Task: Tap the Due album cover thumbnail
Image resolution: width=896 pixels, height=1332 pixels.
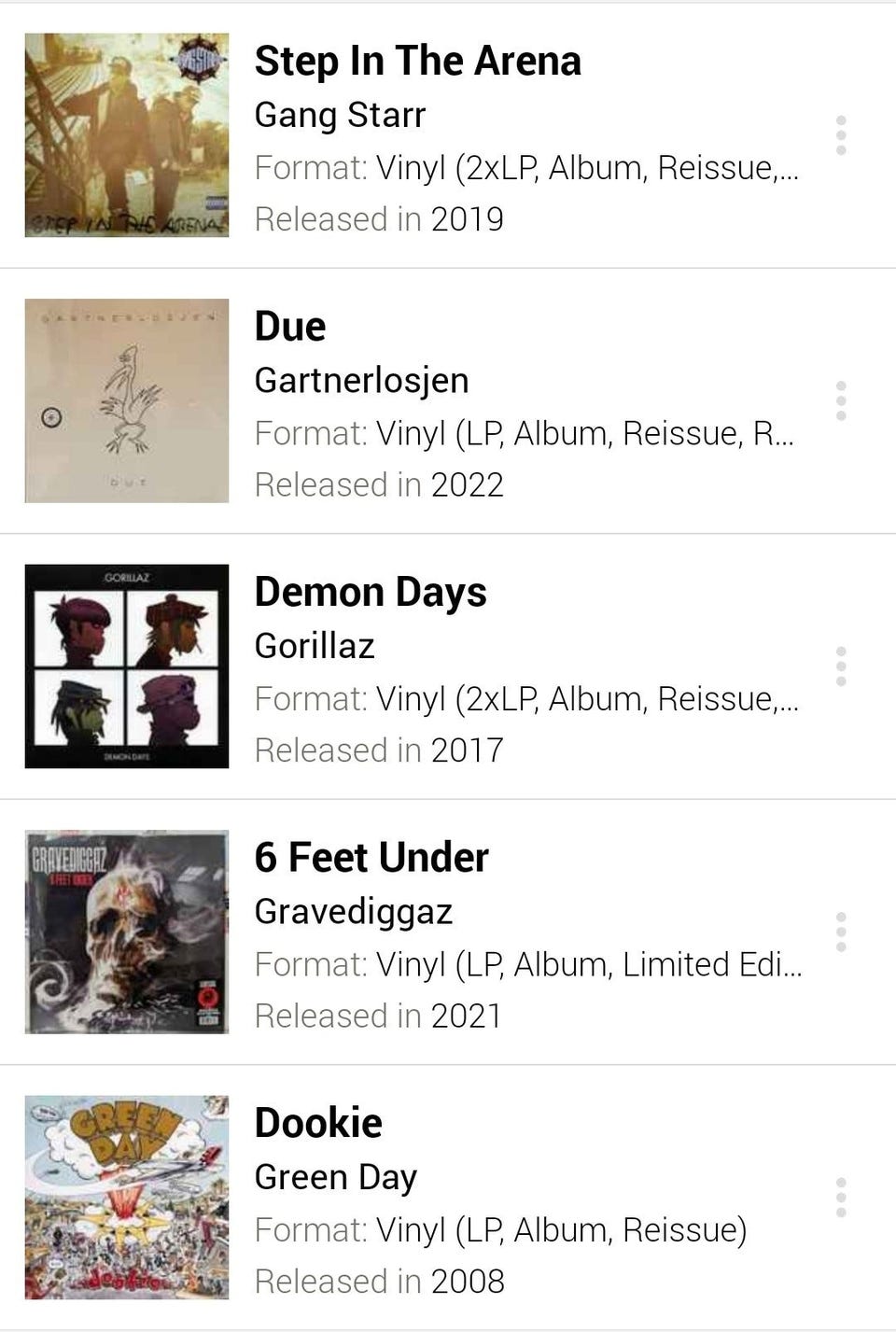Action: coord(127,400)
